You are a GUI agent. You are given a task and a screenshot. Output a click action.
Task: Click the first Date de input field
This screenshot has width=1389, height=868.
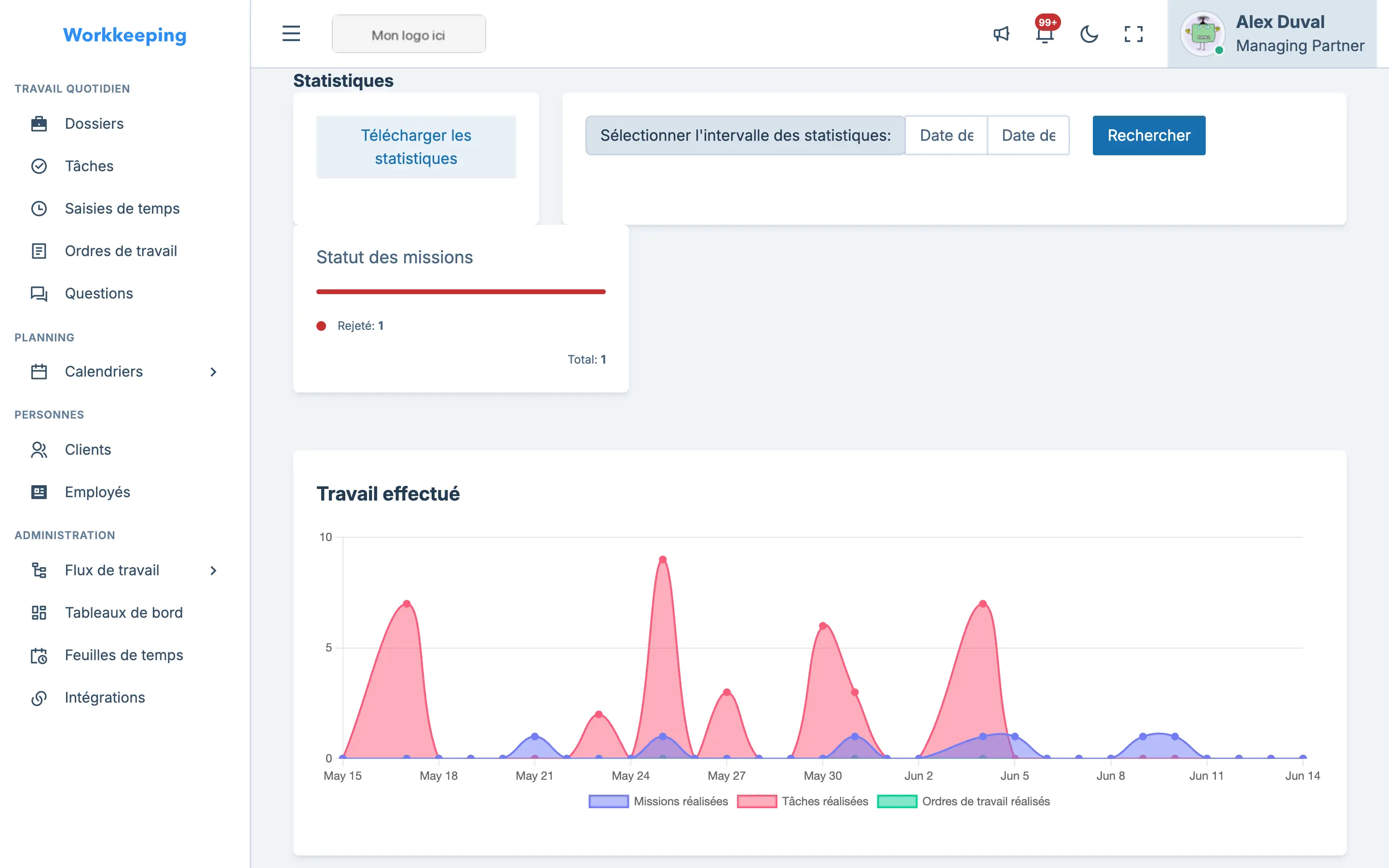946,136
